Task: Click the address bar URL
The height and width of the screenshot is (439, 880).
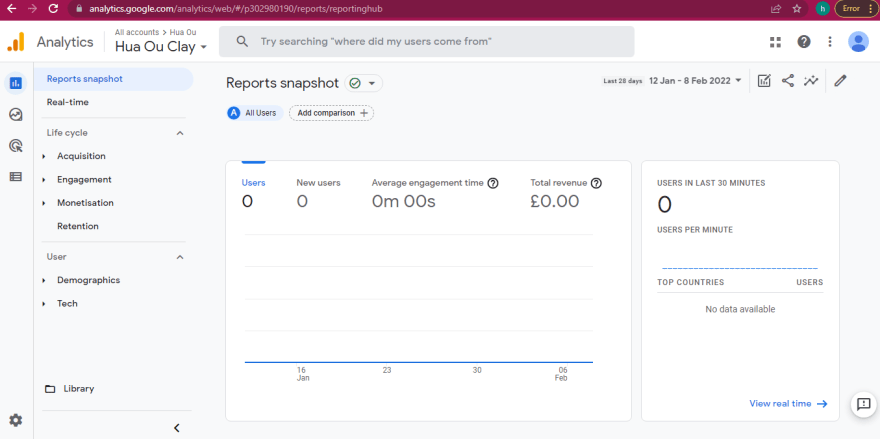Action: [x=236, y=9]
